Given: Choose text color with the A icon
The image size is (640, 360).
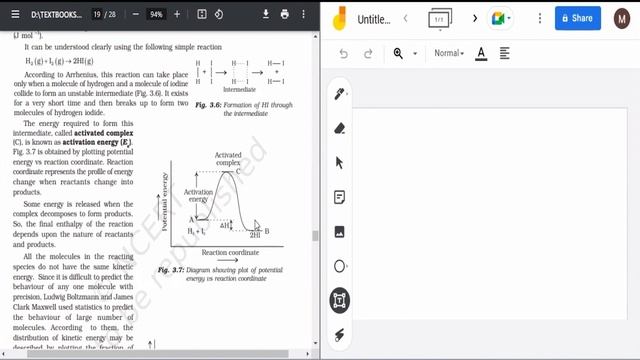Looking at the screenshot, I should (x=481, y=53).
